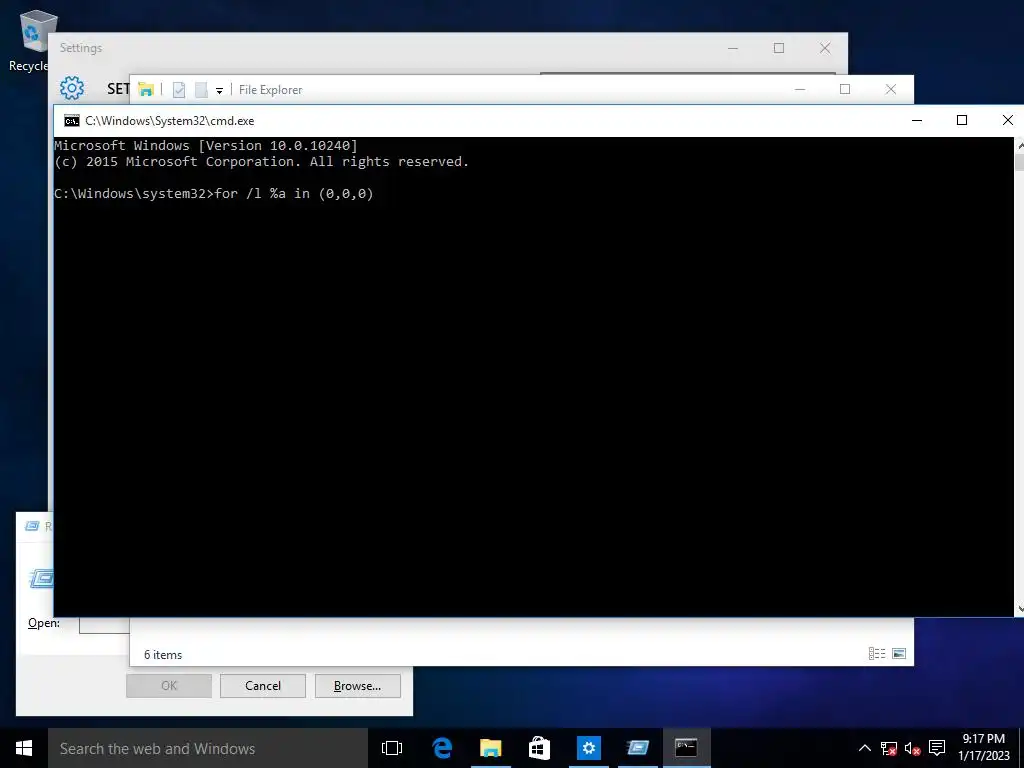Screen dimensions: 1024x768
Task: Open Customize Quick Access Toolbar dropdown
Action: click(219, 90)
